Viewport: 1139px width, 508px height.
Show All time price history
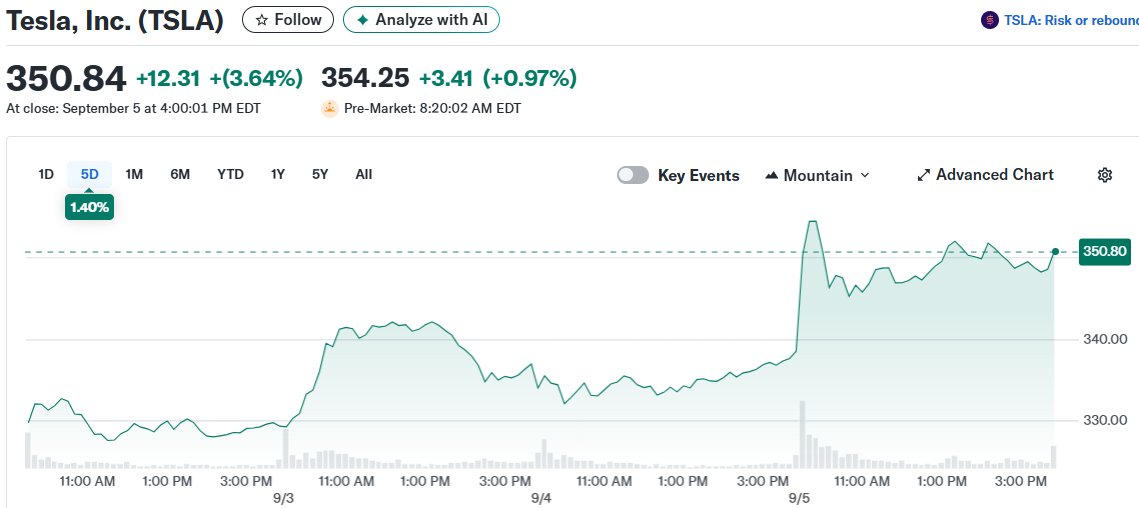tap(364, 174)
